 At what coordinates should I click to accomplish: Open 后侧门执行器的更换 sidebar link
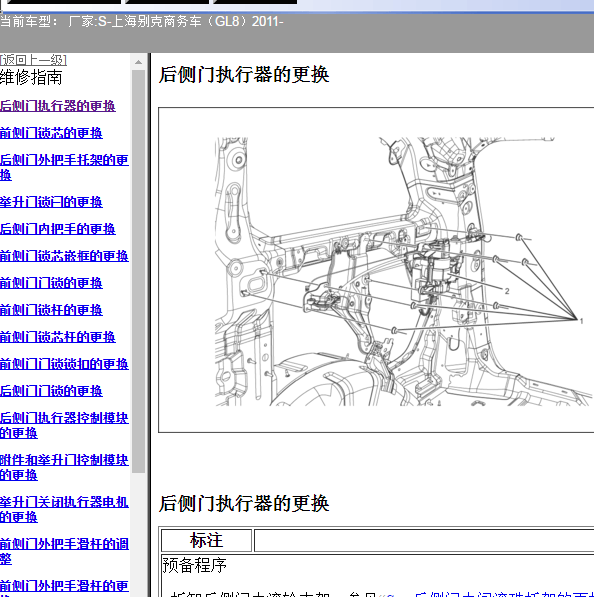pos(57,106)
